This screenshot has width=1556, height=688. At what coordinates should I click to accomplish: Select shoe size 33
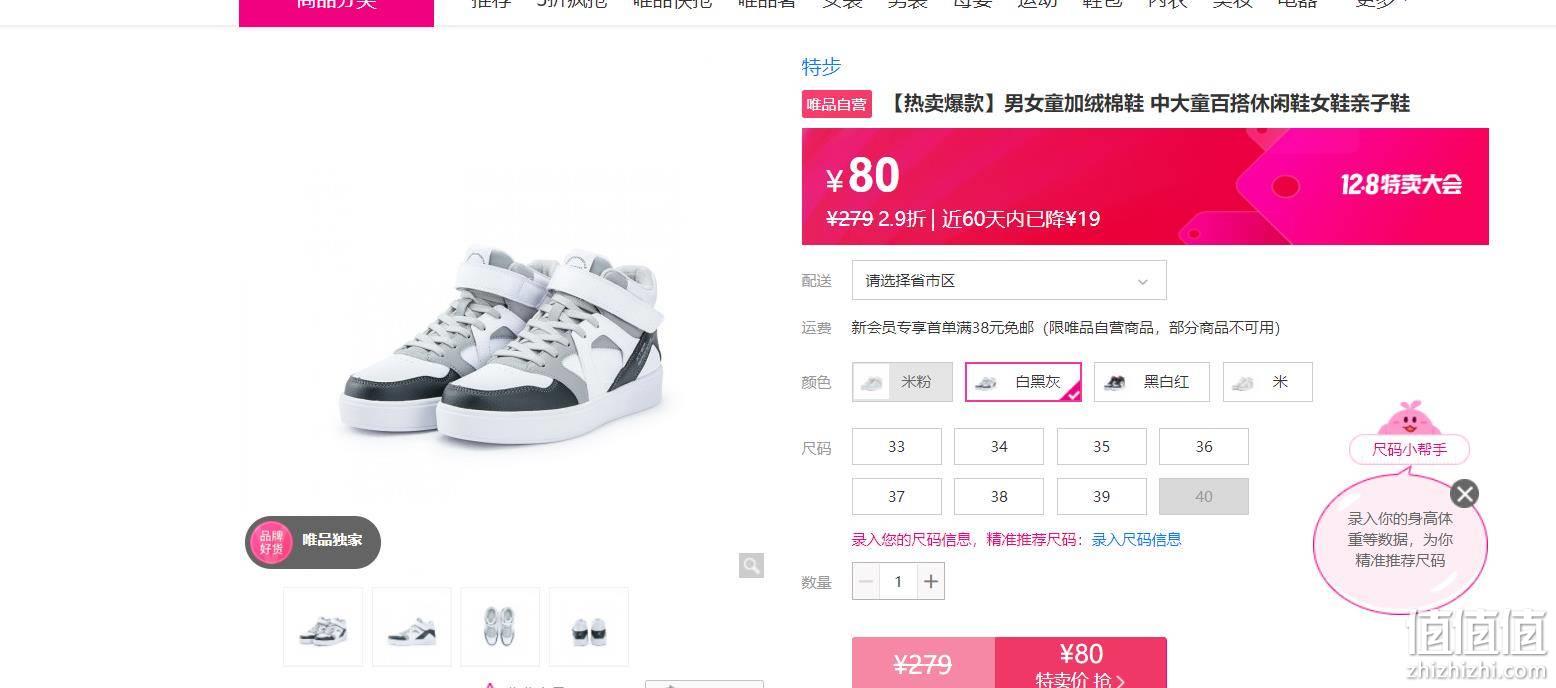(x=897, y=447)
